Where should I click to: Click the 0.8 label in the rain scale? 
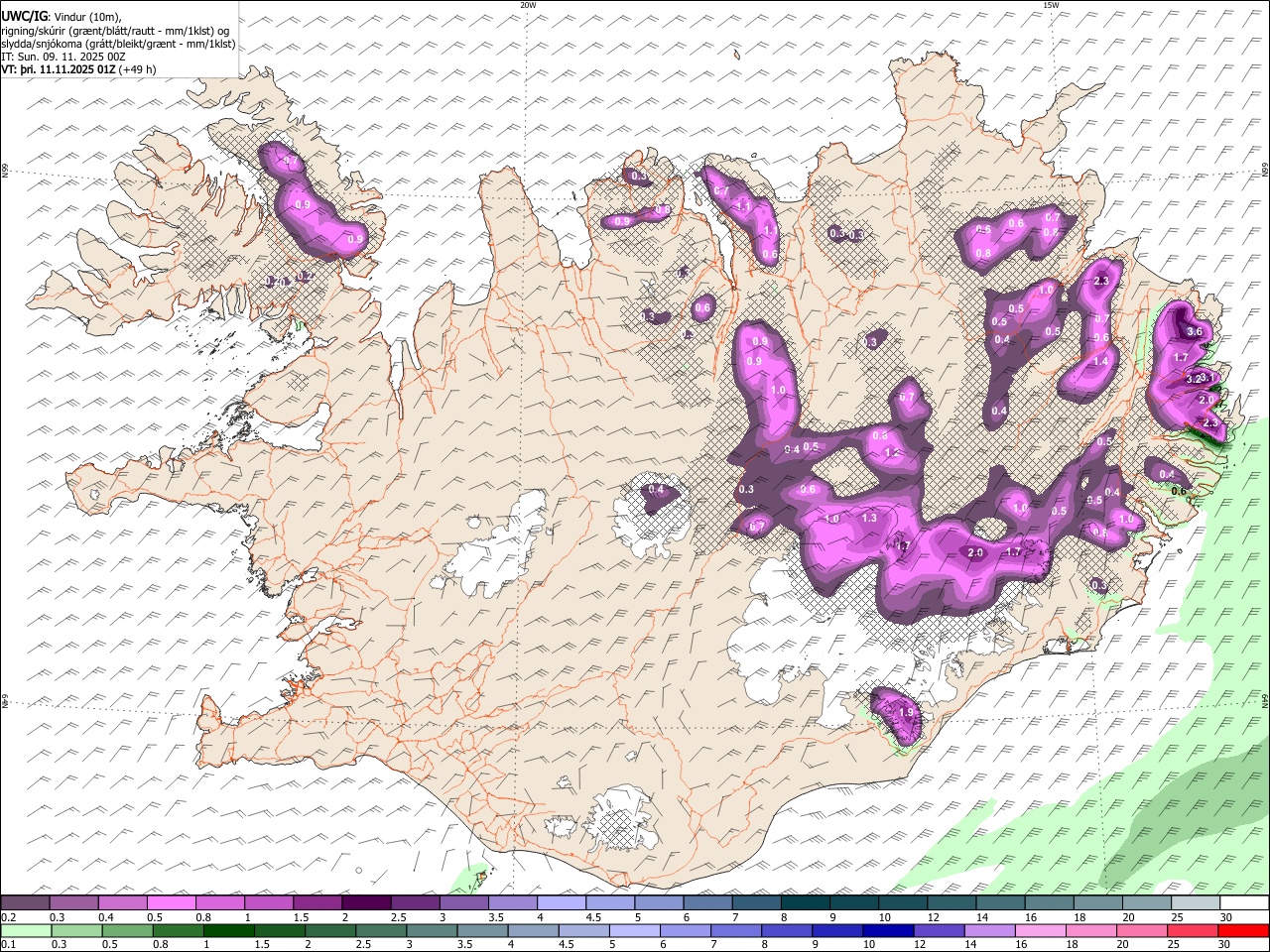pyautogui.click(x=160, y=945)
